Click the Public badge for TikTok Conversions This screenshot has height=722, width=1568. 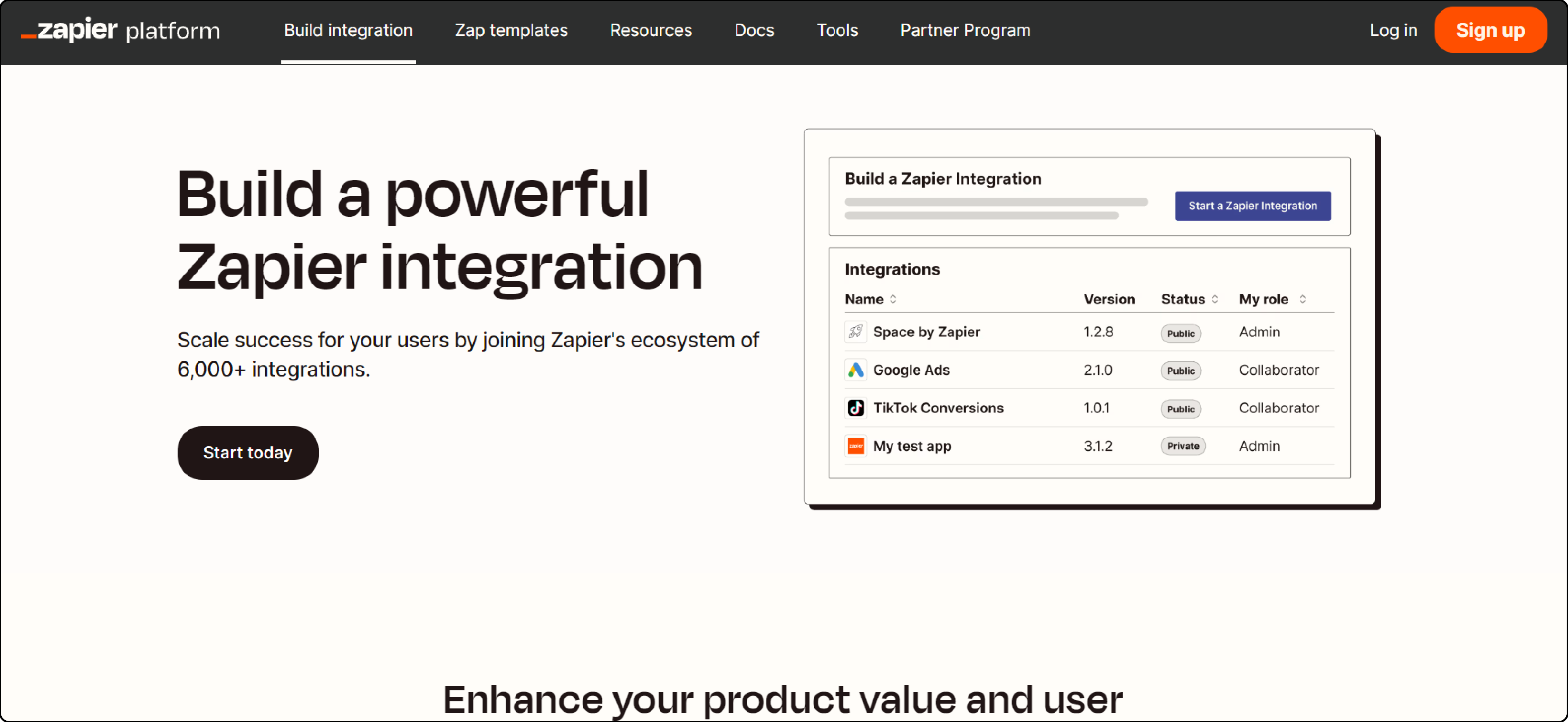click(1180, 409)
